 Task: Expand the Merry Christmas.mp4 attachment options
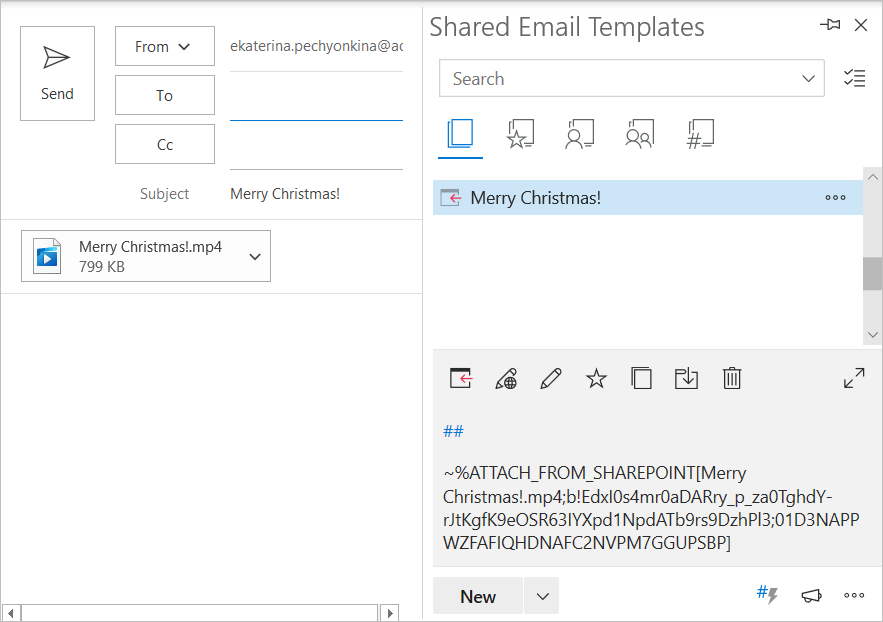click(x=258, y=255)
